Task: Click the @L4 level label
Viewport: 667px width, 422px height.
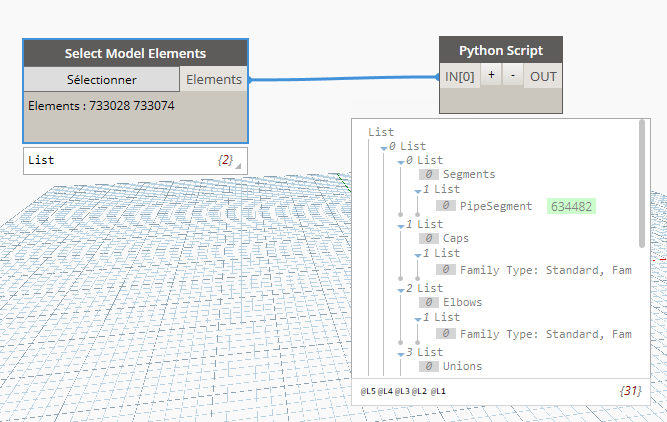Action: pyautogui.click(x=385, y=391)
